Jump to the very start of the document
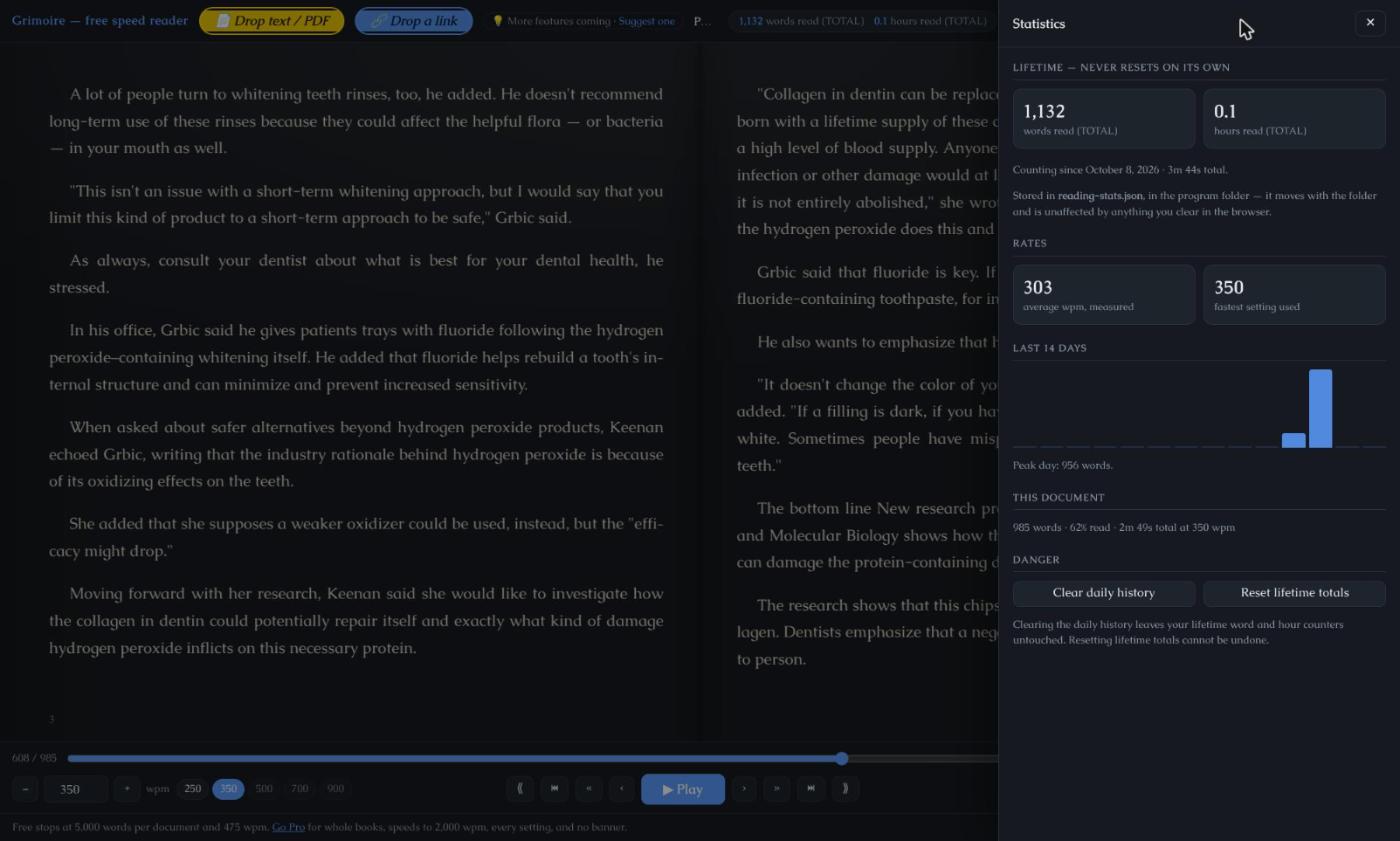This screenshot has width=1400, height=841. click(x=520, y=788)
